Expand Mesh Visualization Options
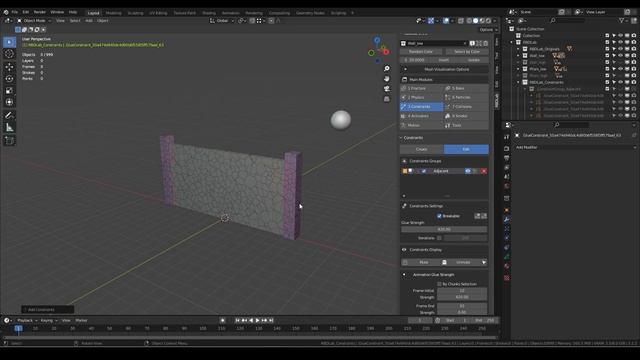 (x=444, y=69)
